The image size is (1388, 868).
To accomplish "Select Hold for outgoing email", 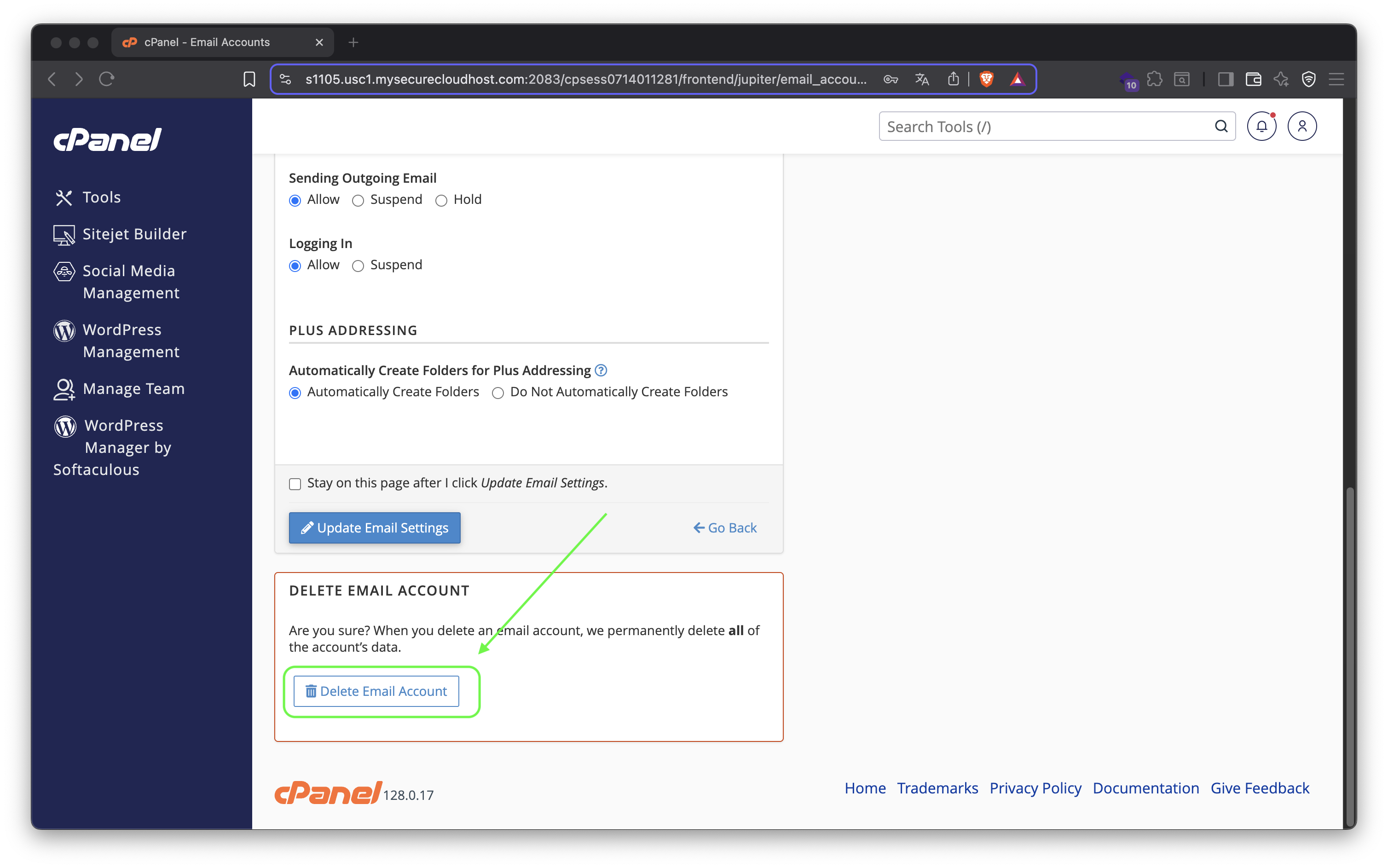I will click(441, 200).
